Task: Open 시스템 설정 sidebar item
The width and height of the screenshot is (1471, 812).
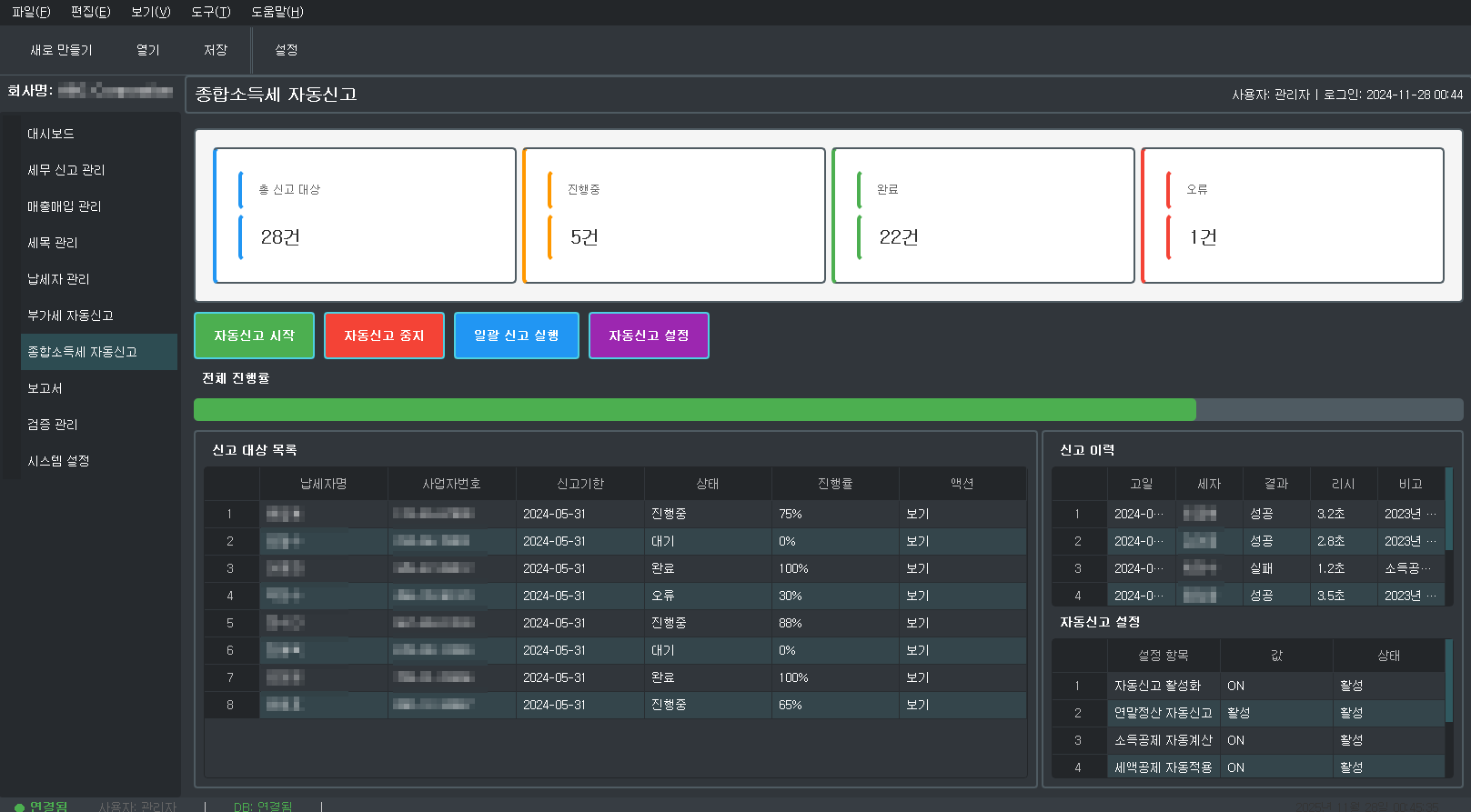Action: [58, 461]
